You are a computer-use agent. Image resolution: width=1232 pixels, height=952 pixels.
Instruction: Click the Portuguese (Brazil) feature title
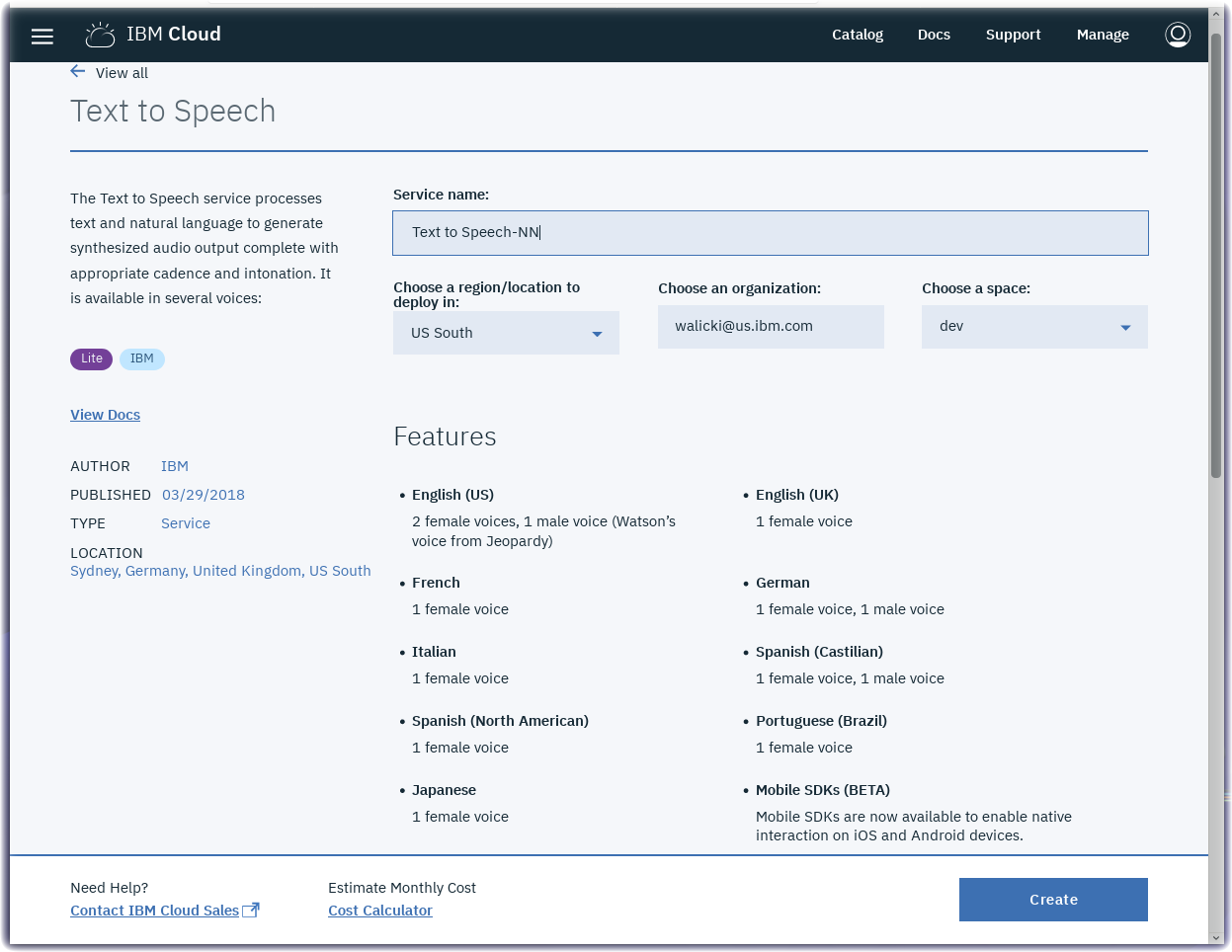click(821, 721)
